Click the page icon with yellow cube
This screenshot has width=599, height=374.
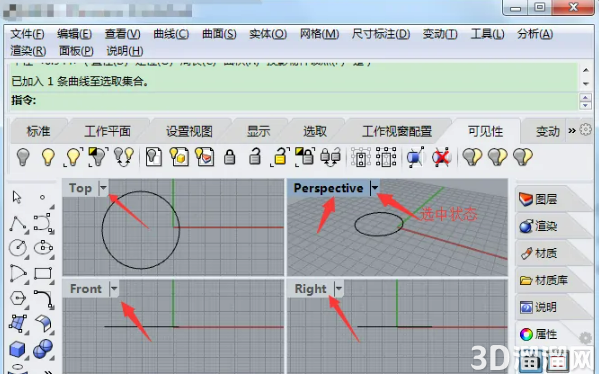[x=179, y=157]
